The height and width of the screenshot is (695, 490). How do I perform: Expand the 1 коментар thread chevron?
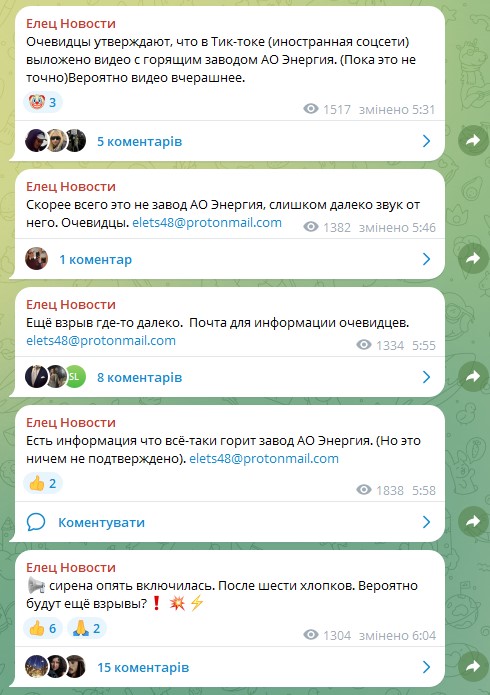point(426,259)
